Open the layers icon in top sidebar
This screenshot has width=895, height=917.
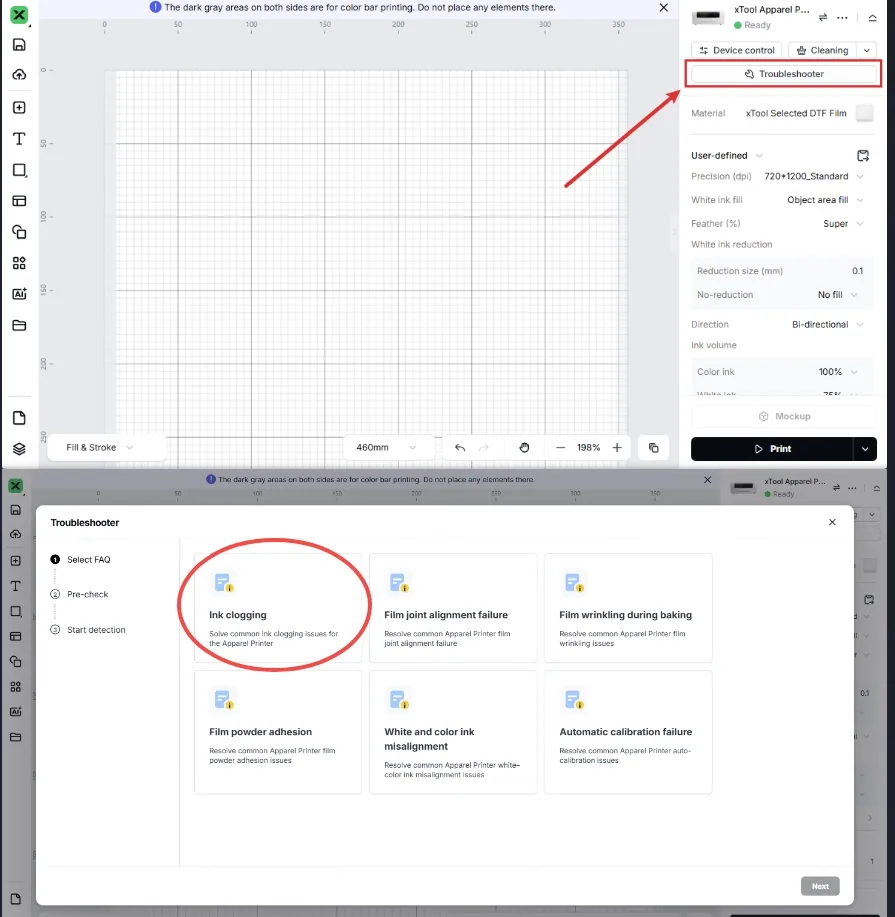point(19,449)
